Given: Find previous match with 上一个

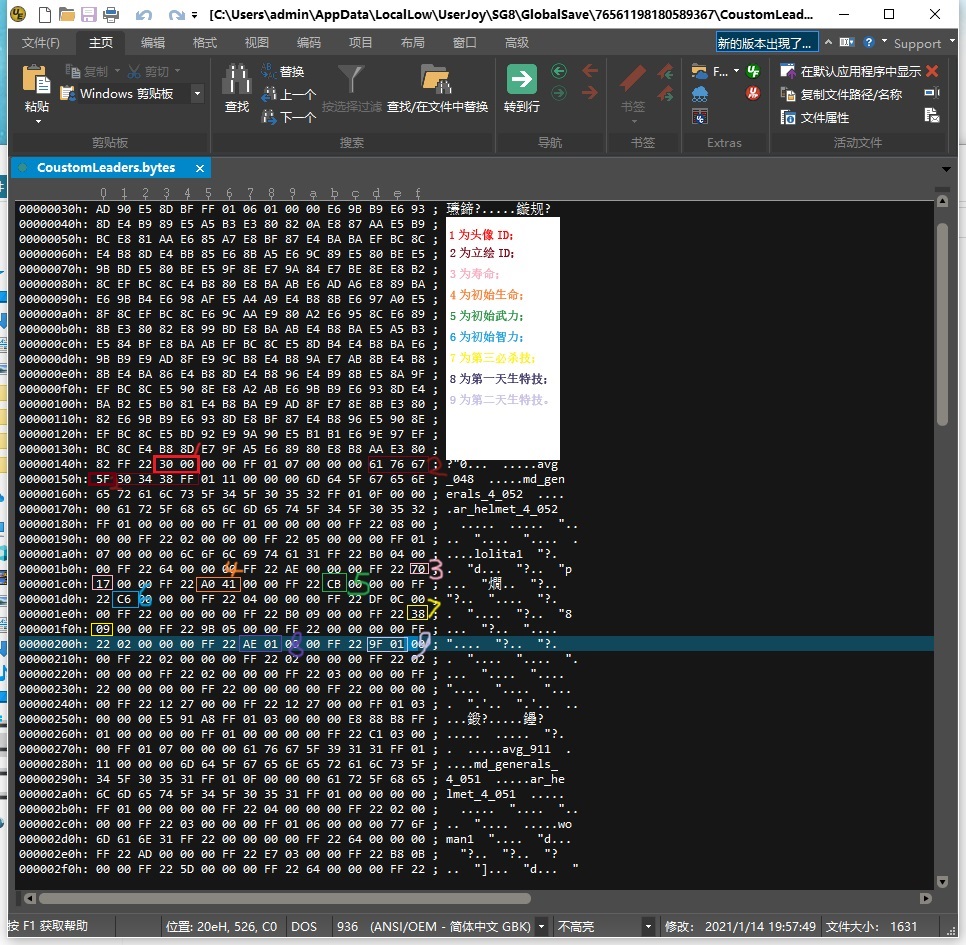Looking at the screenshot, I should click(288, 94).
